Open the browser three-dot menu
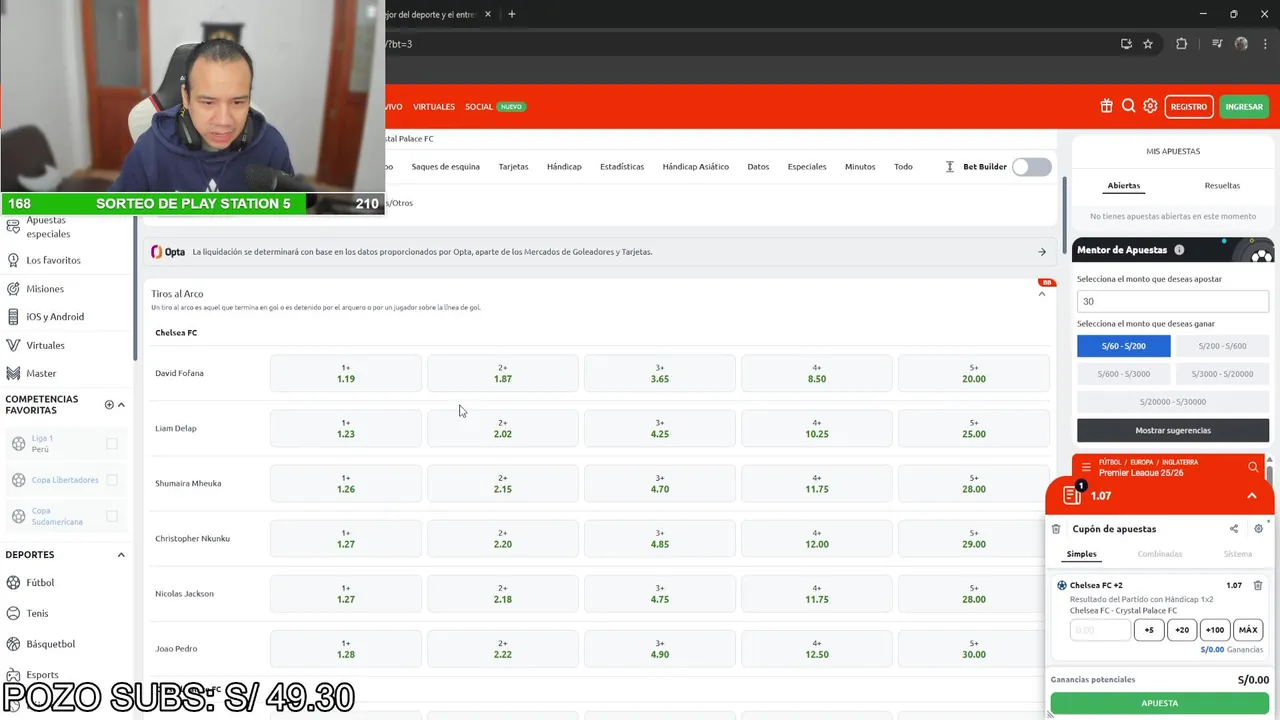 point(1265,44)
